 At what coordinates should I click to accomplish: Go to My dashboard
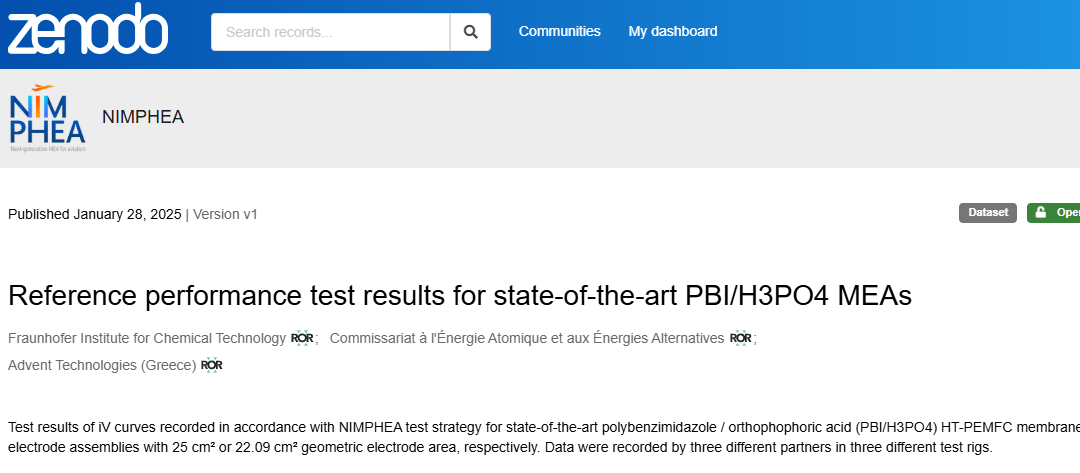(x=672, y=31)
